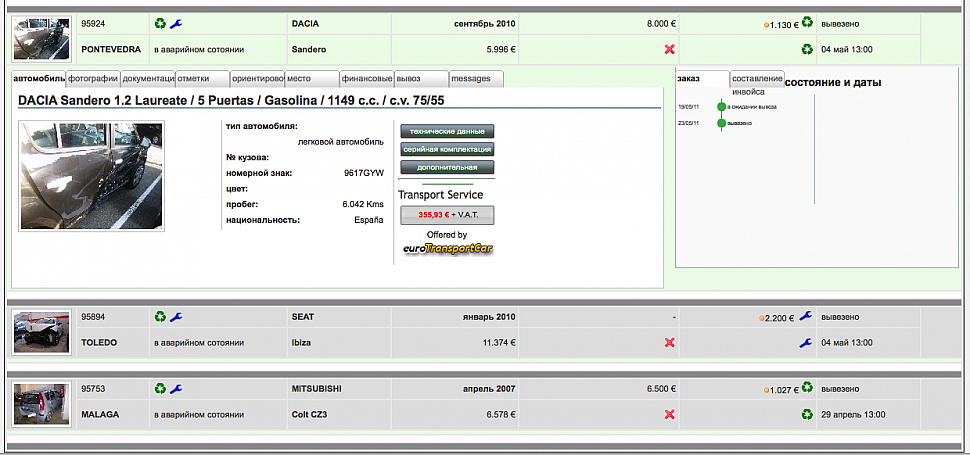
Task: Click the 8.000 € price cell
Action: pos(599,24)
